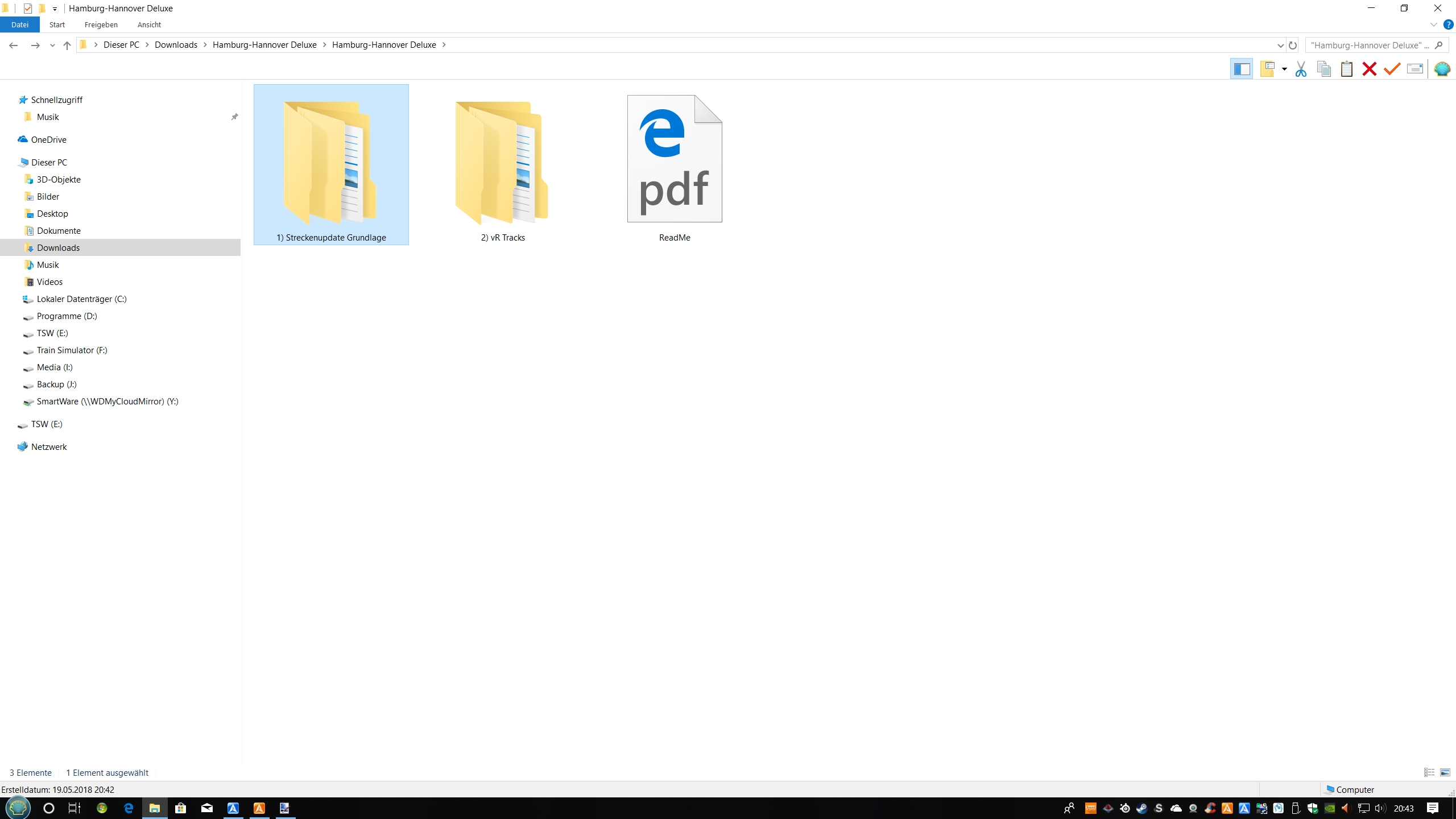Click the envelope E-mail toolbar icon
The width and height of the screenshot is (1456, 819).
[x=1414, y=69]
